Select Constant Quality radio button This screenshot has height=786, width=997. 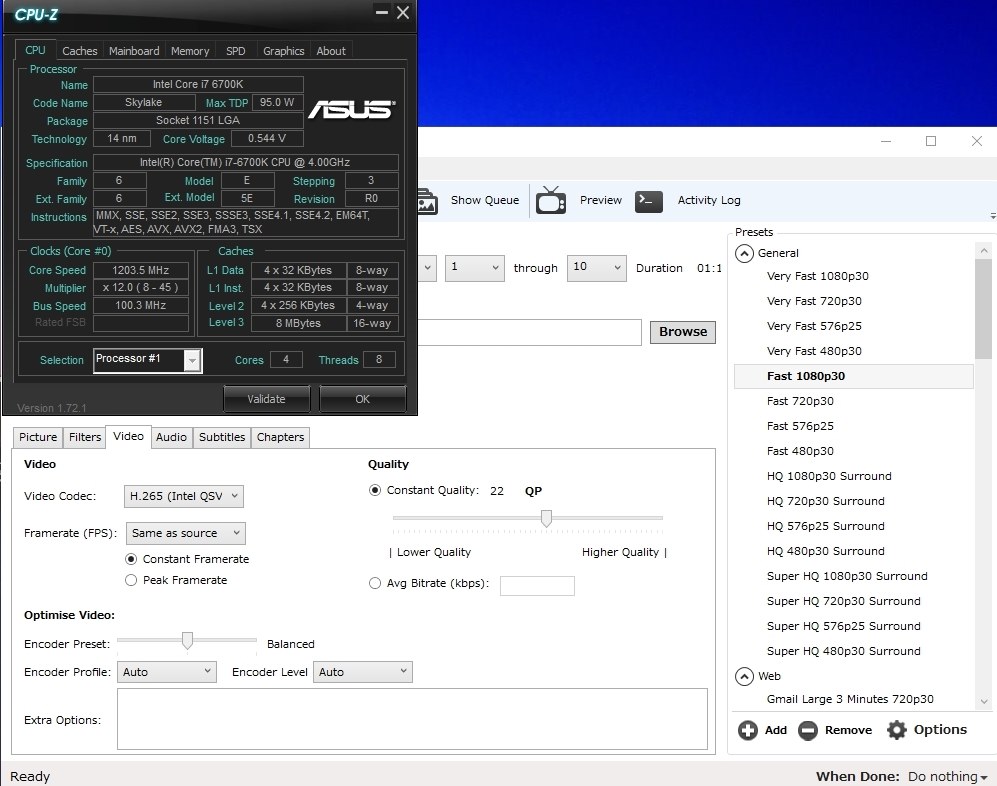click(x=375, y=490)
